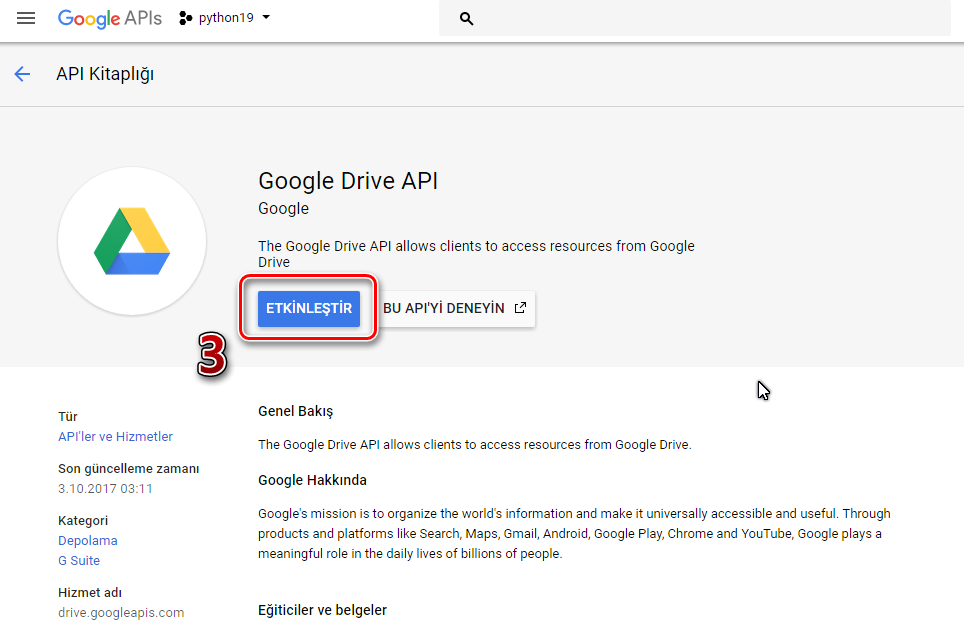The height and width of the screenshot is (632, 964).
Task: Click the Google APIs logo
Action: (109, 18)
